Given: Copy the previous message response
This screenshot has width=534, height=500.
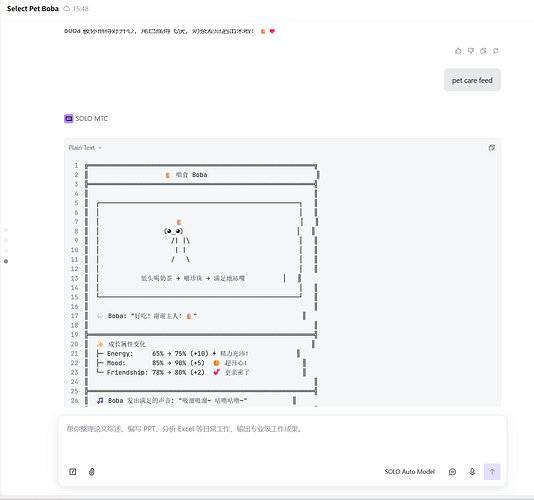Looking at the screenshot, I should click(483, 51).
